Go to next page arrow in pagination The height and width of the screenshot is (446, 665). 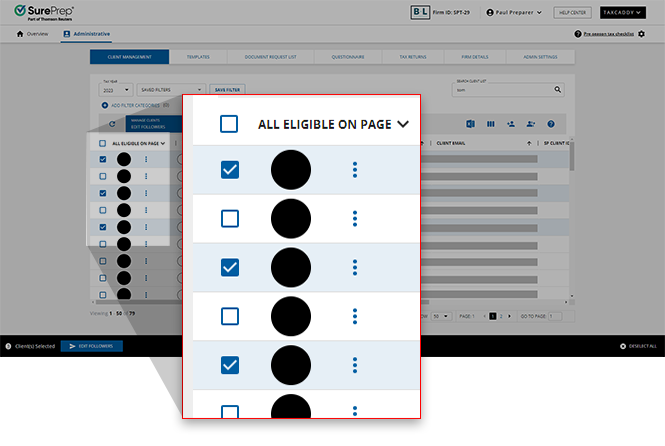point(509,316)
